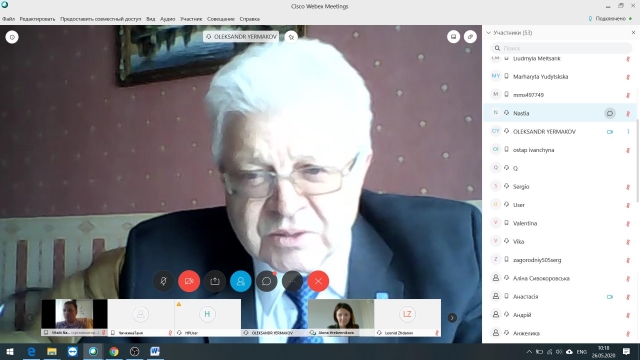Toggle the blue participants panel button

click(x=241, y=281)
